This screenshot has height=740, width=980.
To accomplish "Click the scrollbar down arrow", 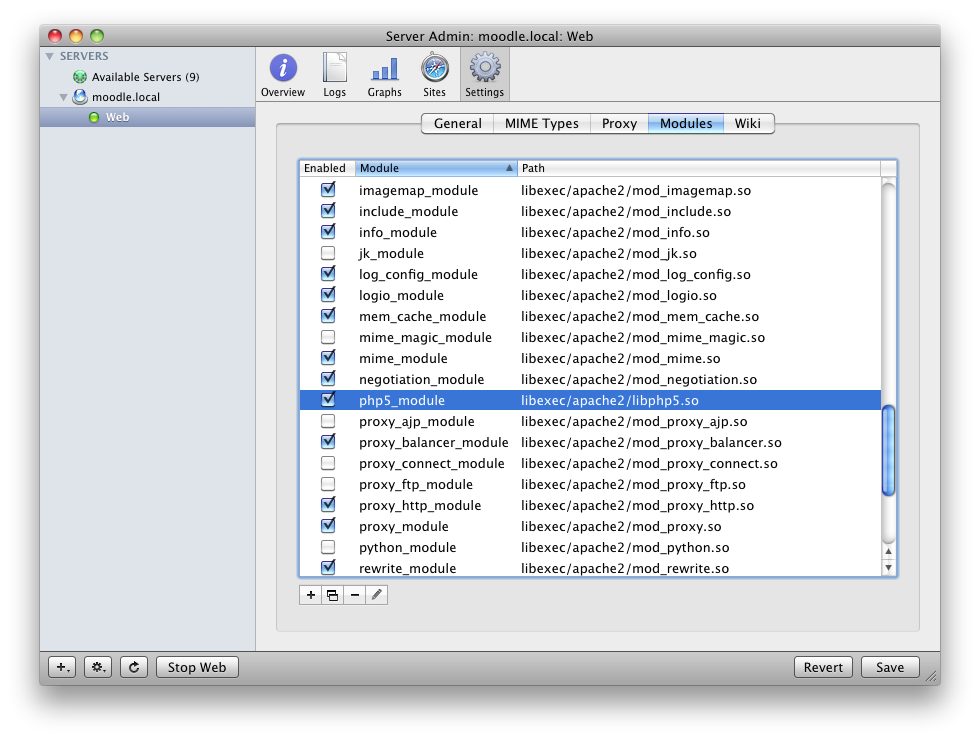I will [x=888, y=568].
